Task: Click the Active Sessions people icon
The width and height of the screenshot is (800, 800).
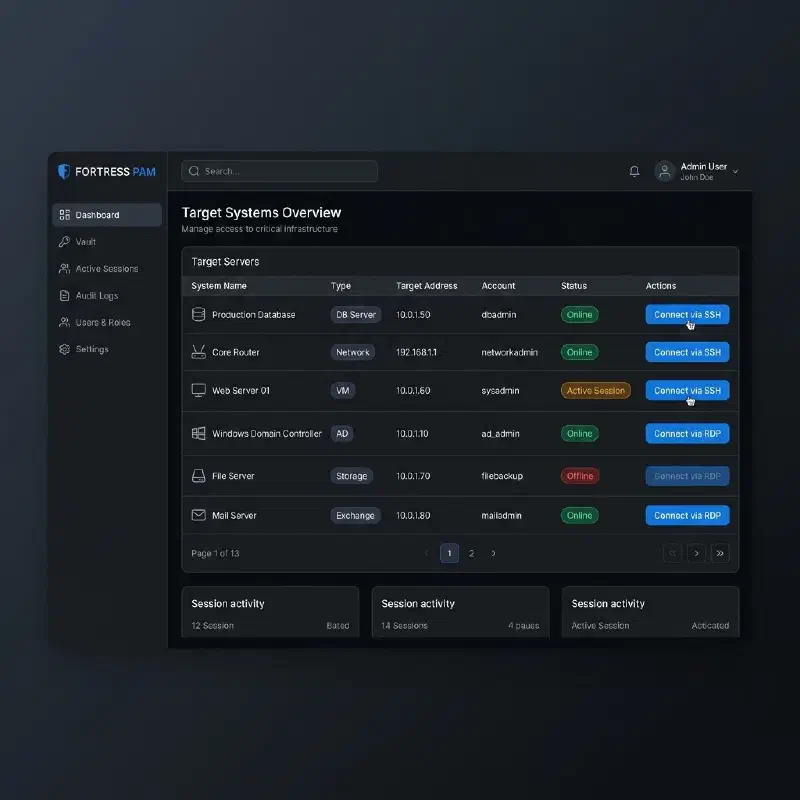Action: point(64,268)
